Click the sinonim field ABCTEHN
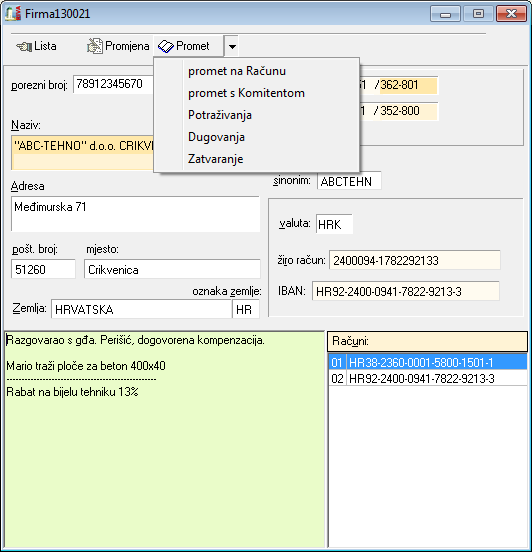 (x=349, y=181)
